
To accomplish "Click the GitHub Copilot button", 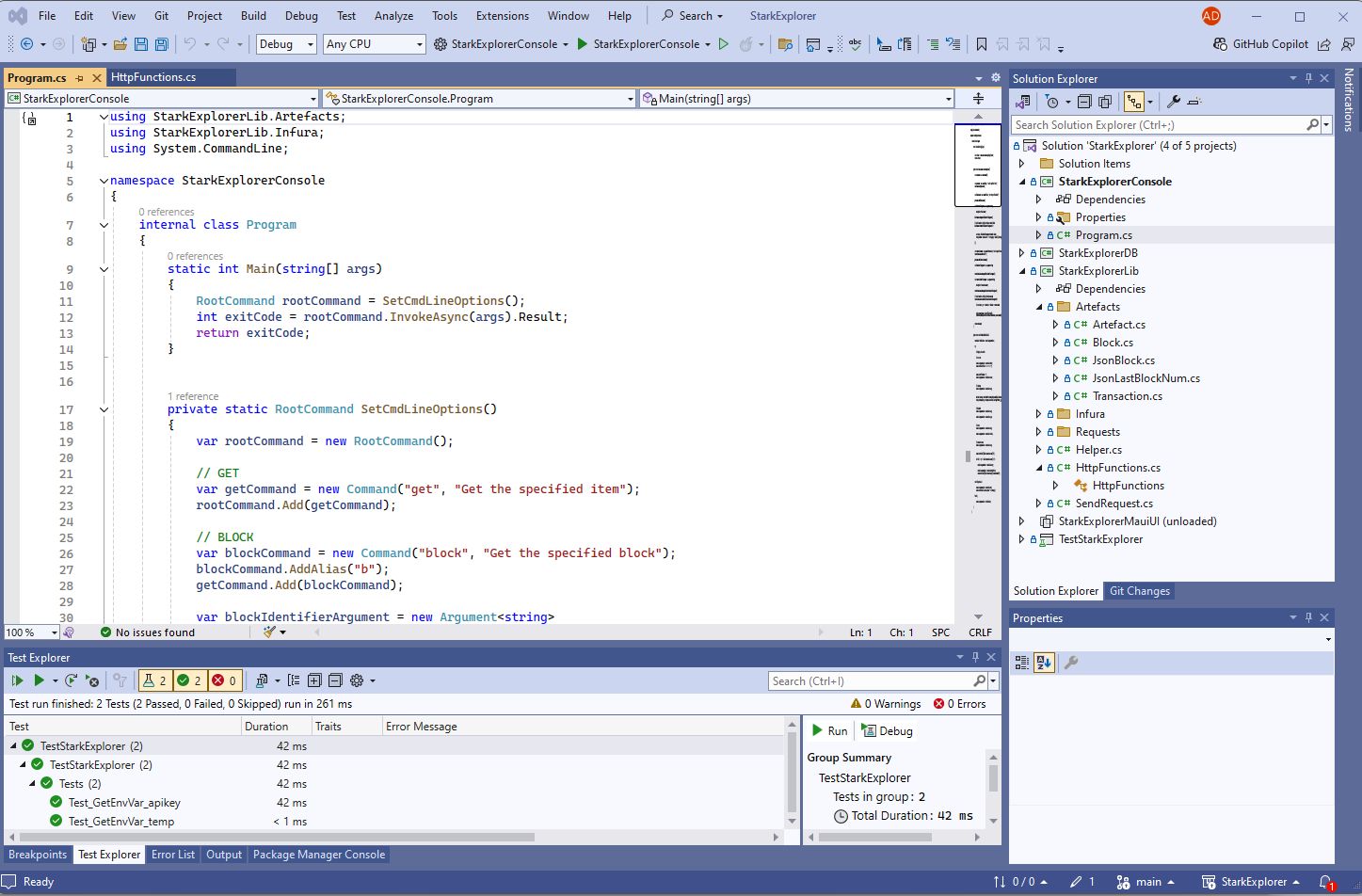I will pyautogui.click(x=1260, y=44).
